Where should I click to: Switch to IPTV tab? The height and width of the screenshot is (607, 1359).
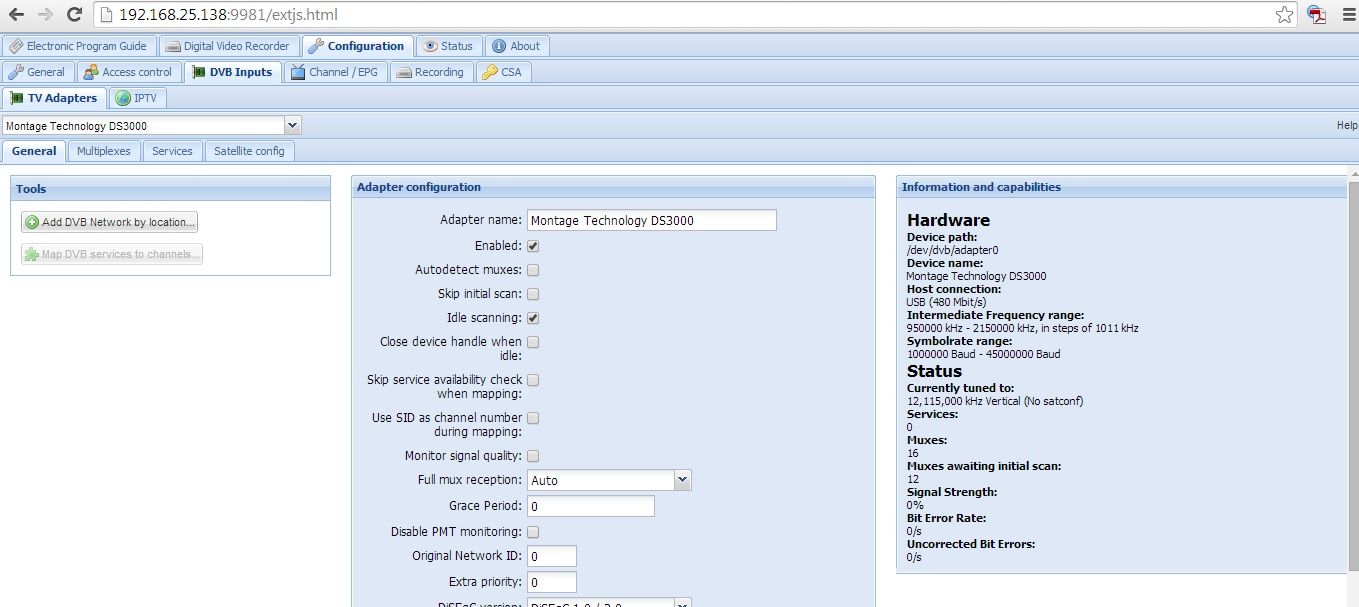pos(138,98)
